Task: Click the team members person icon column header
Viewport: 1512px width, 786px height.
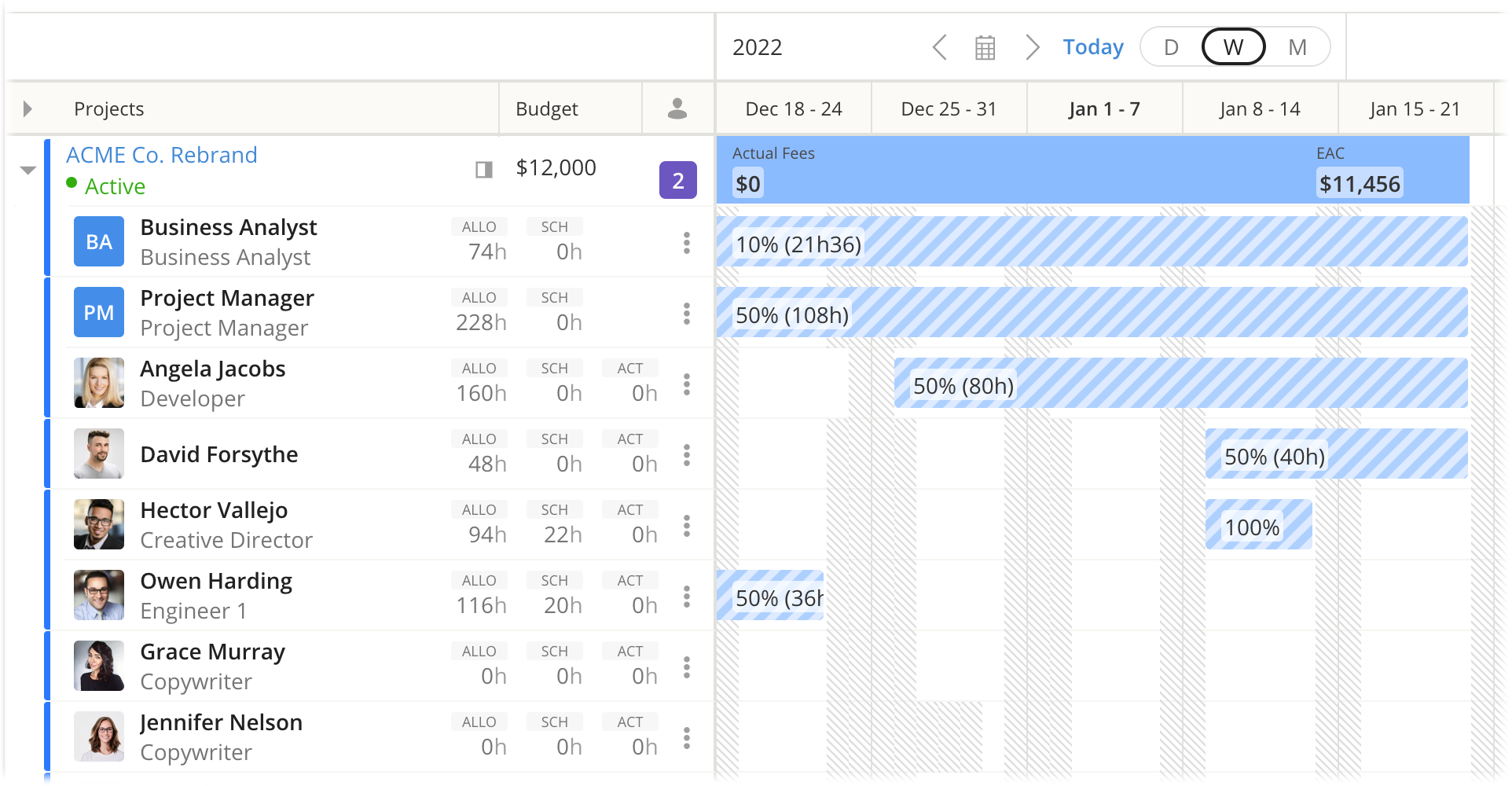Action: [x=677, y=108]
